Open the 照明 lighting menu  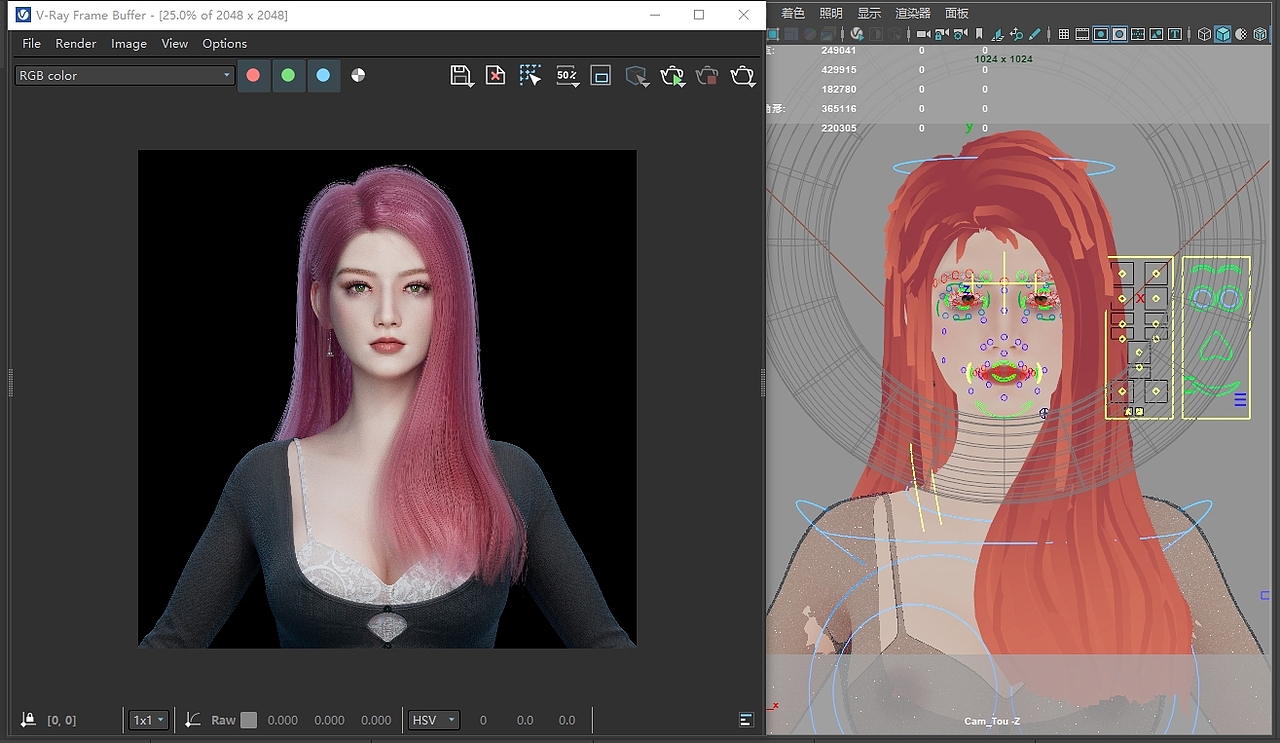(831, 13)
